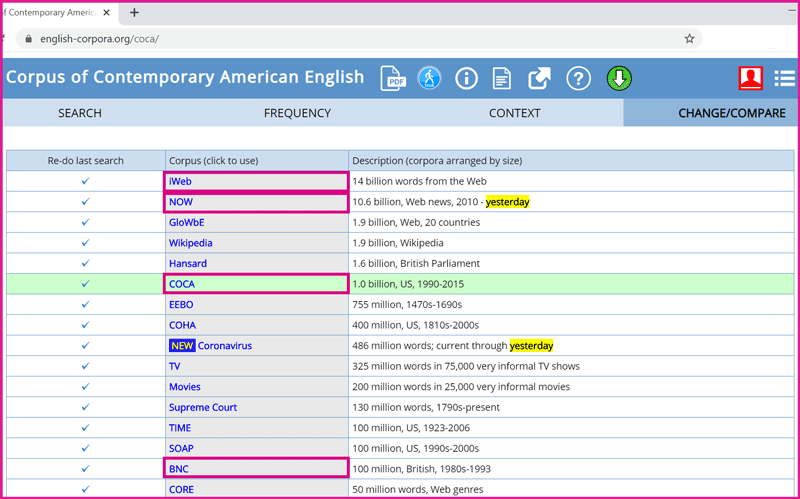Image resolution: width=800 pixels, height=499 pixels.
Task: Click the information circle icon
Action: click(x=466, y=78)
